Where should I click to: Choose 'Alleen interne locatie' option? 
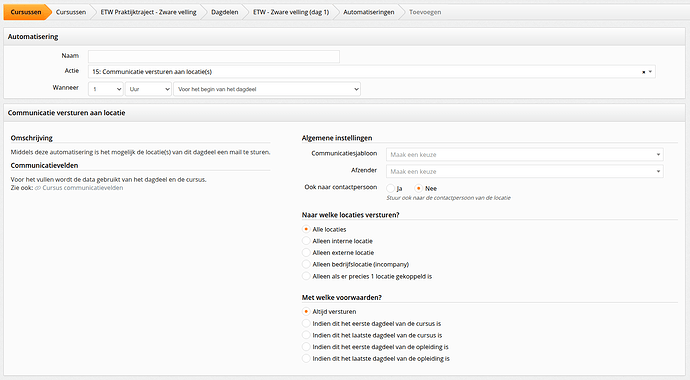pyautogui.click(x=306, y=241)
